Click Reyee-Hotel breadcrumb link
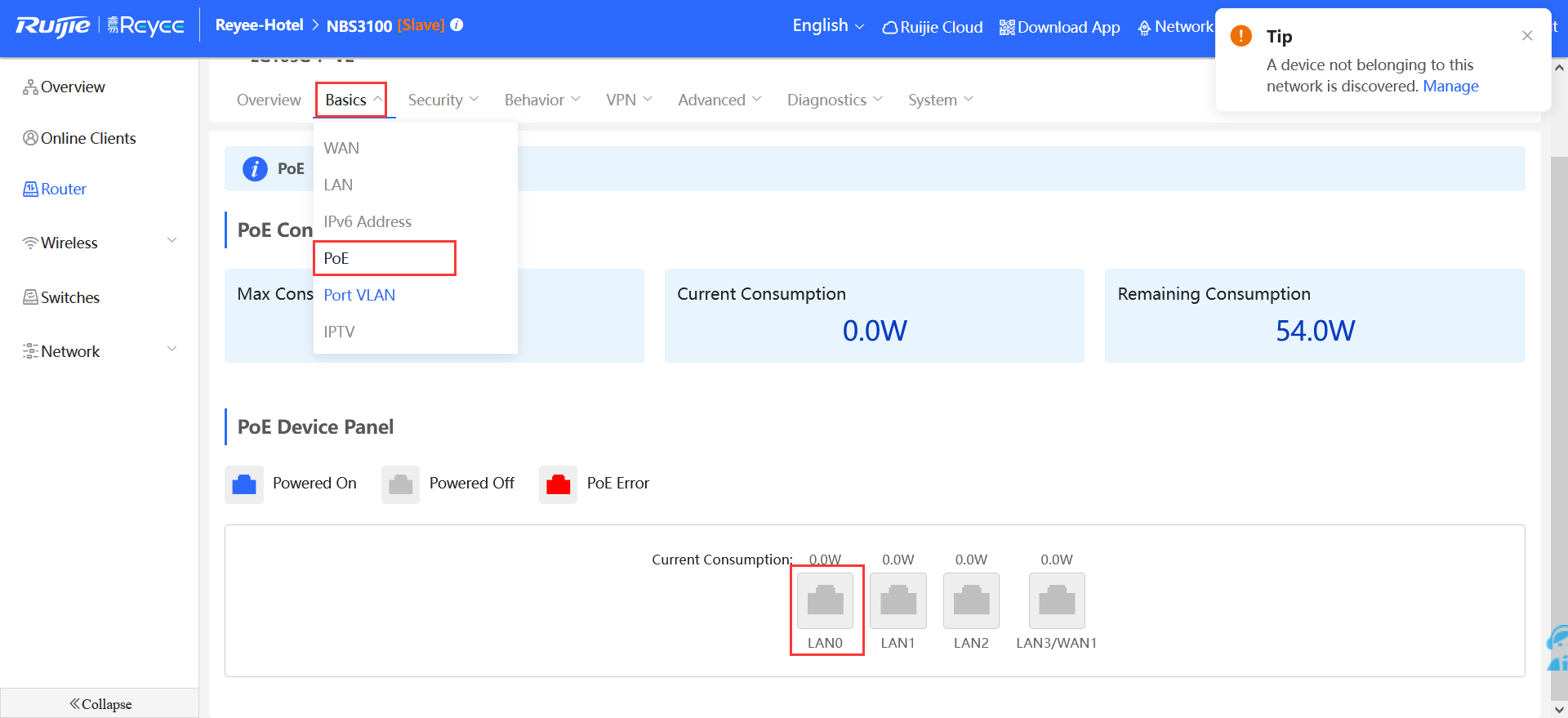 259,25
